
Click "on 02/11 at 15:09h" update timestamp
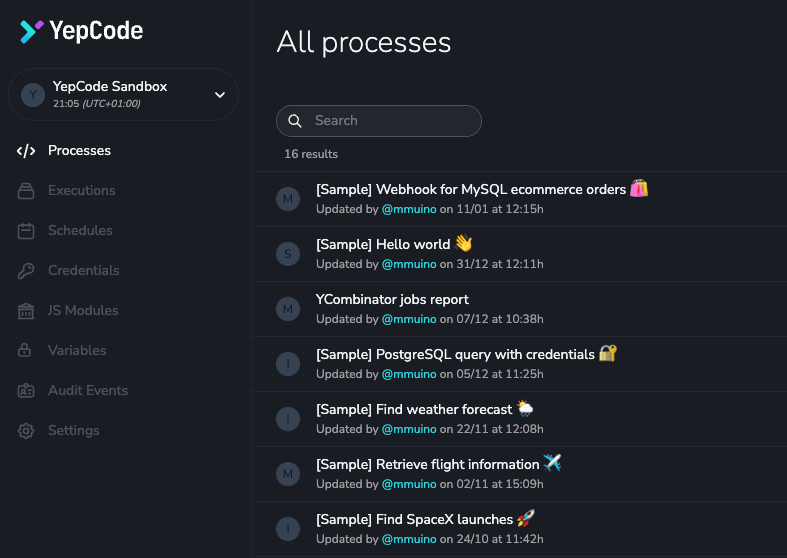(x=492, y=484)
